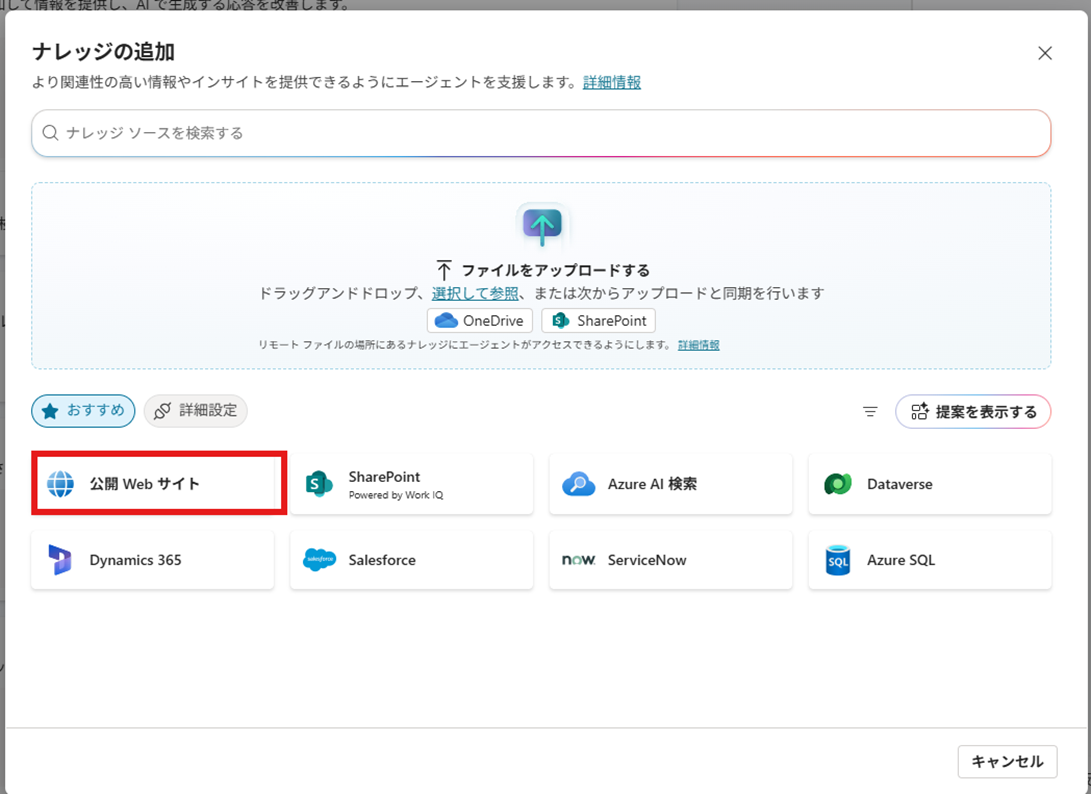Choose the Salesforce knowledge source card
The image size is (1091, 794).
(x=411, y=559)
